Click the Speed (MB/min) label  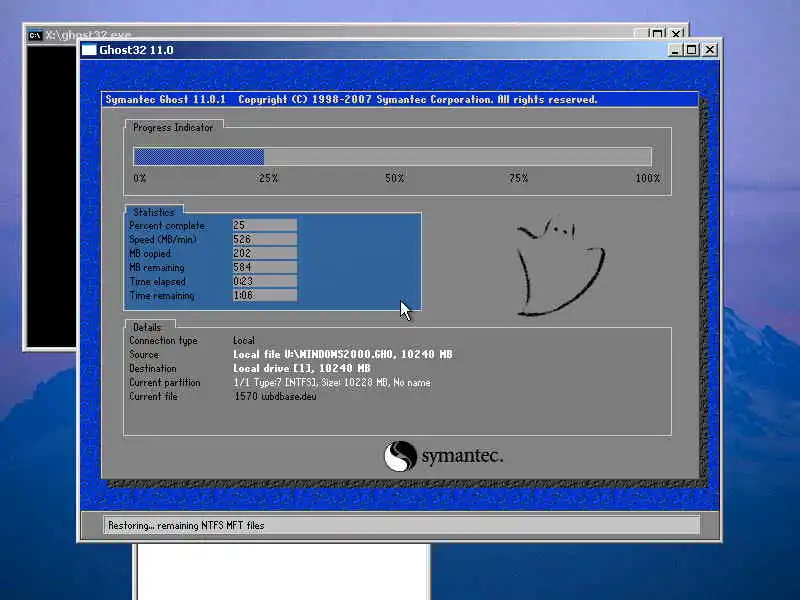point(163,239)
